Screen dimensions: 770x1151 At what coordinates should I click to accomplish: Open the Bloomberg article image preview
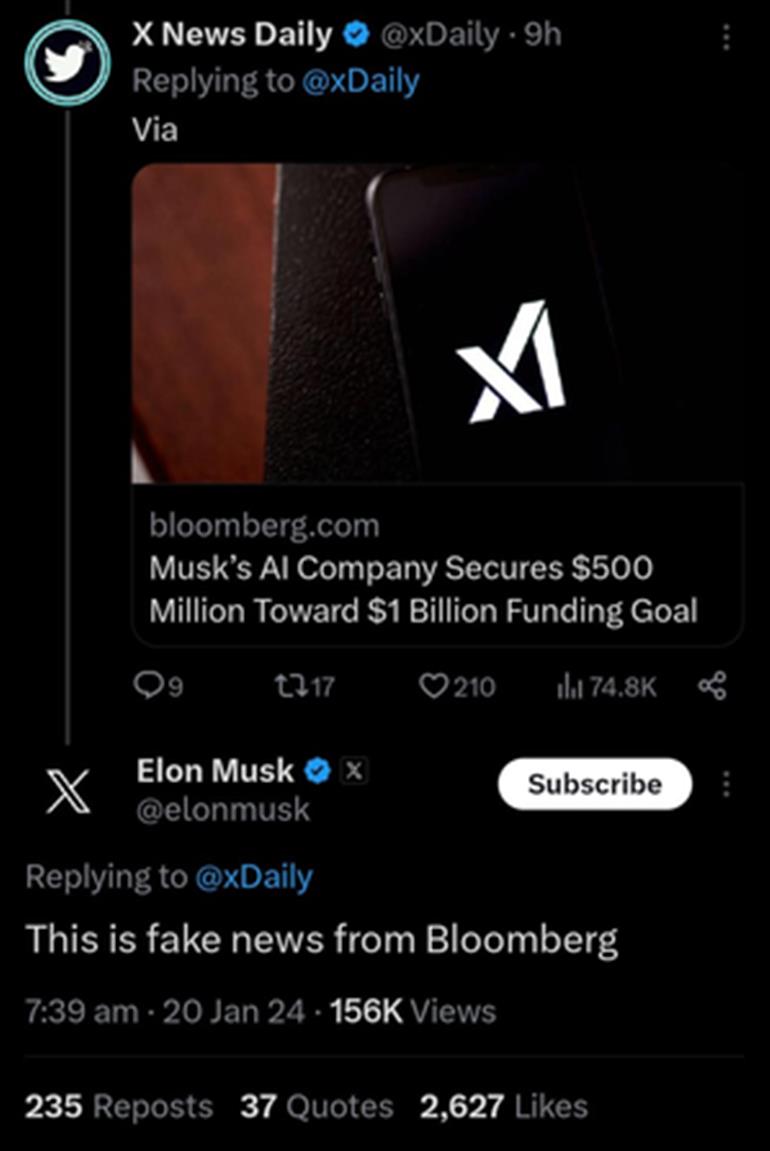click(437, 323)
